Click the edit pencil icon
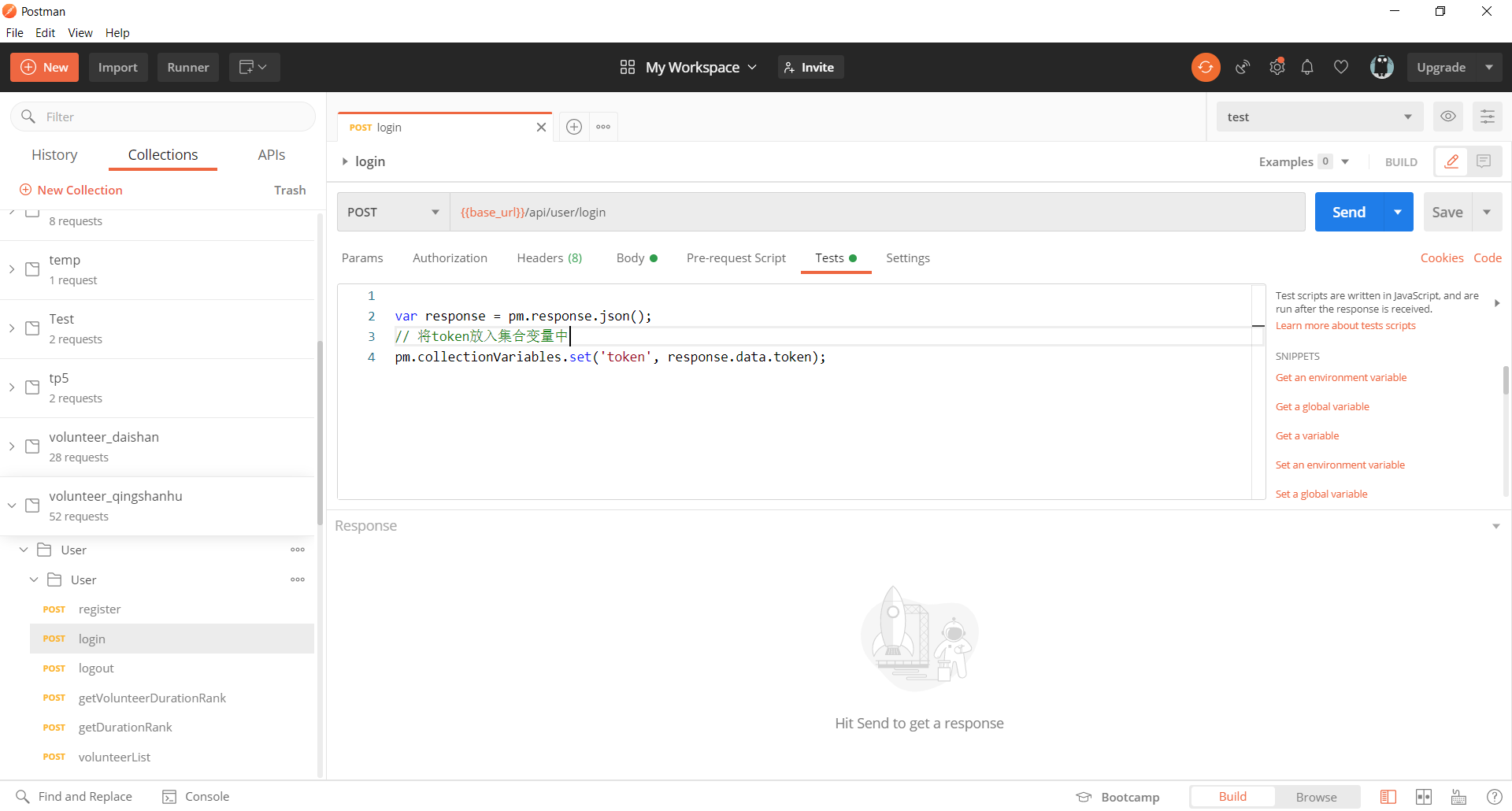Screen dimensions: 1512x811 pos(1451,161)
